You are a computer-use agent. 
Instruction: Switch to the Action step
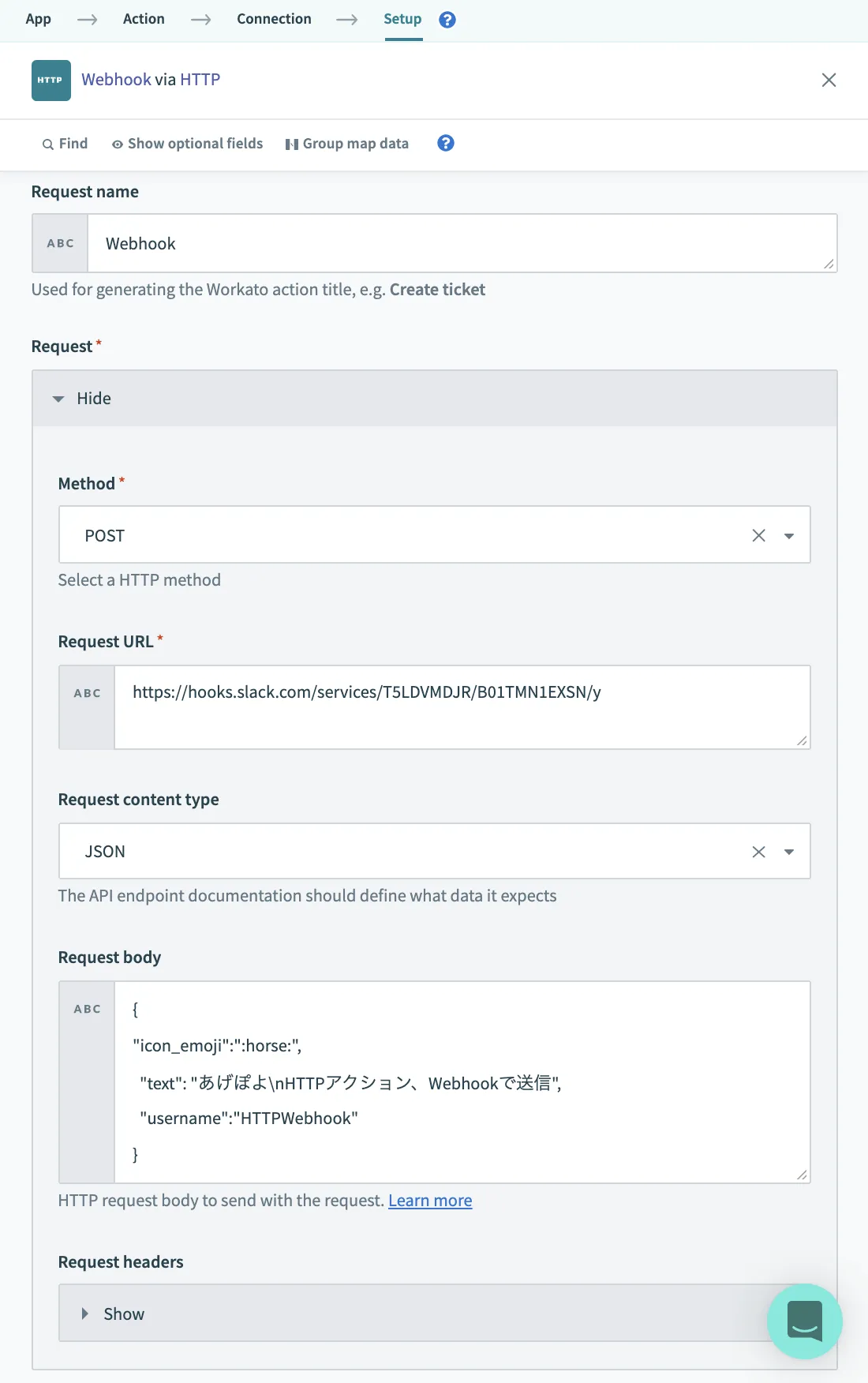pyautogui.click(x=144, y=19)
